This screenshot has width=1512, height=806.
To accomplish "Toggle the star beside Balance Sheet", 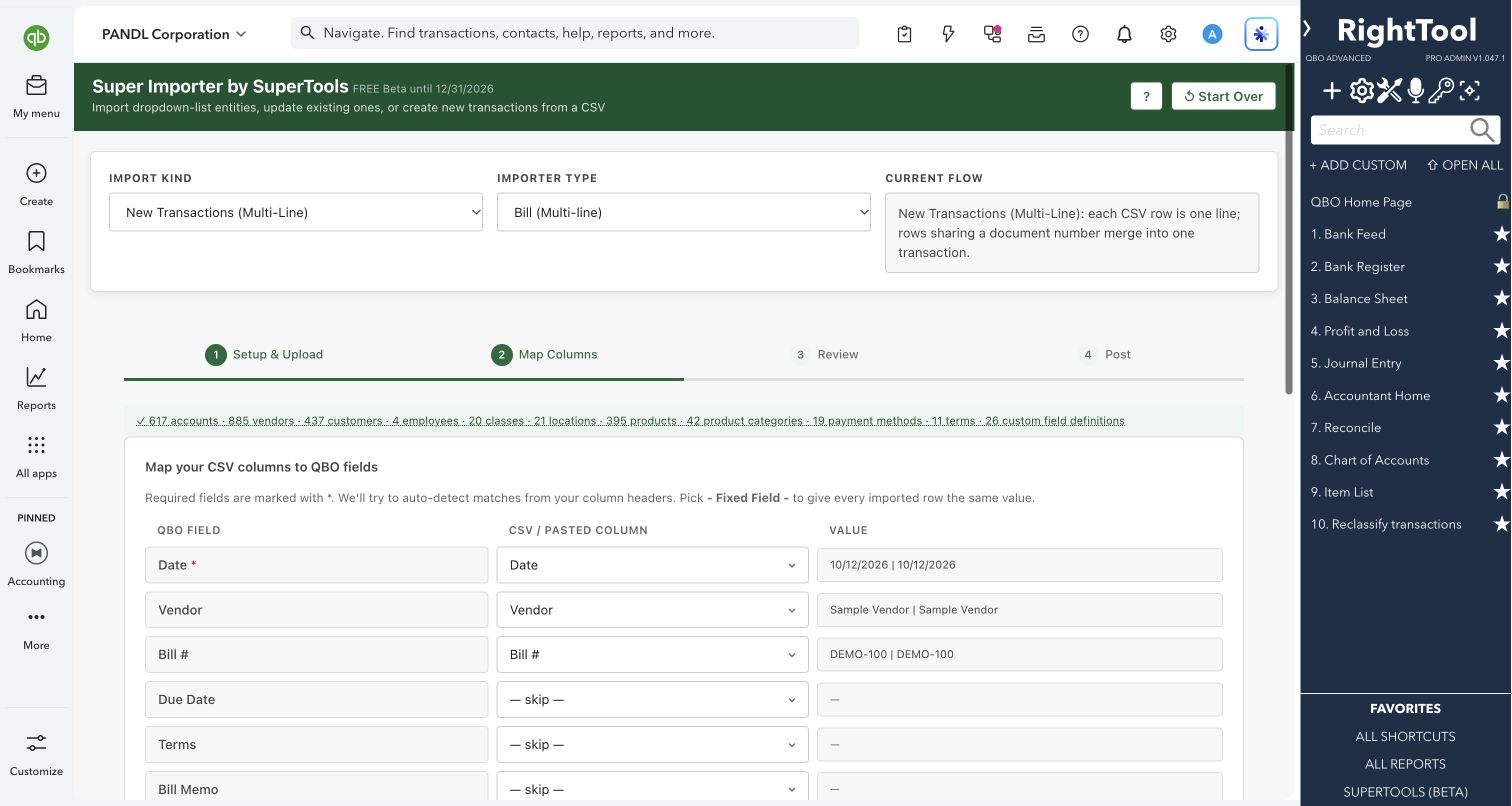I will click(x=1501, y=299).
